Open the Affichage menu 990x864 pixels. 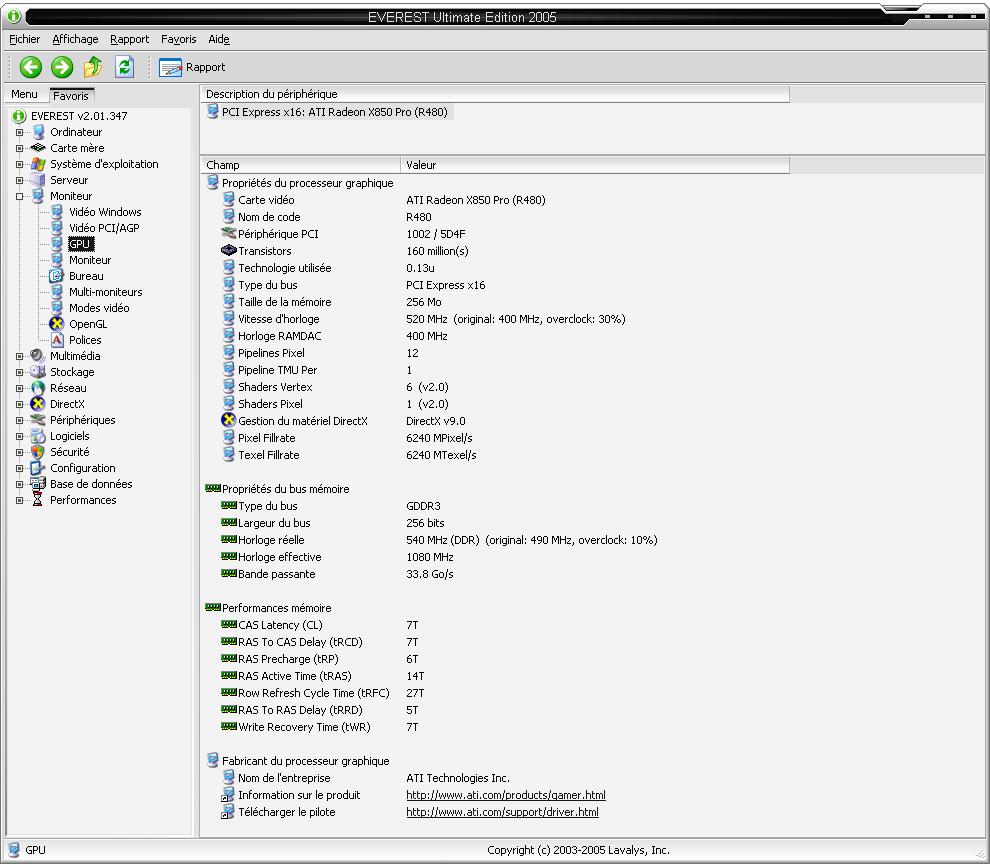(x=75, y=39)
